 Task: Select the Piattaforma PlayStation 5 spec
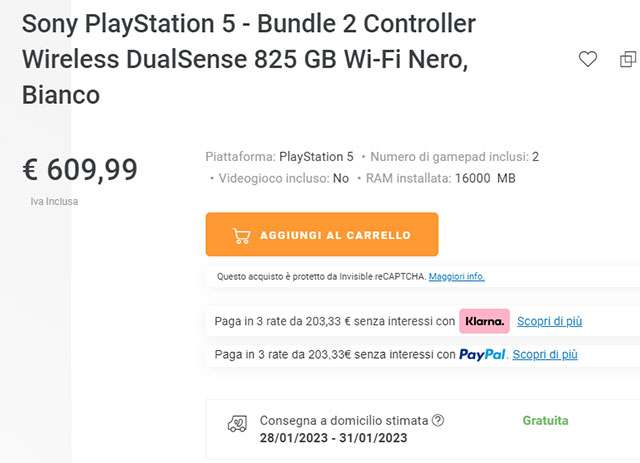click(279, 157)
